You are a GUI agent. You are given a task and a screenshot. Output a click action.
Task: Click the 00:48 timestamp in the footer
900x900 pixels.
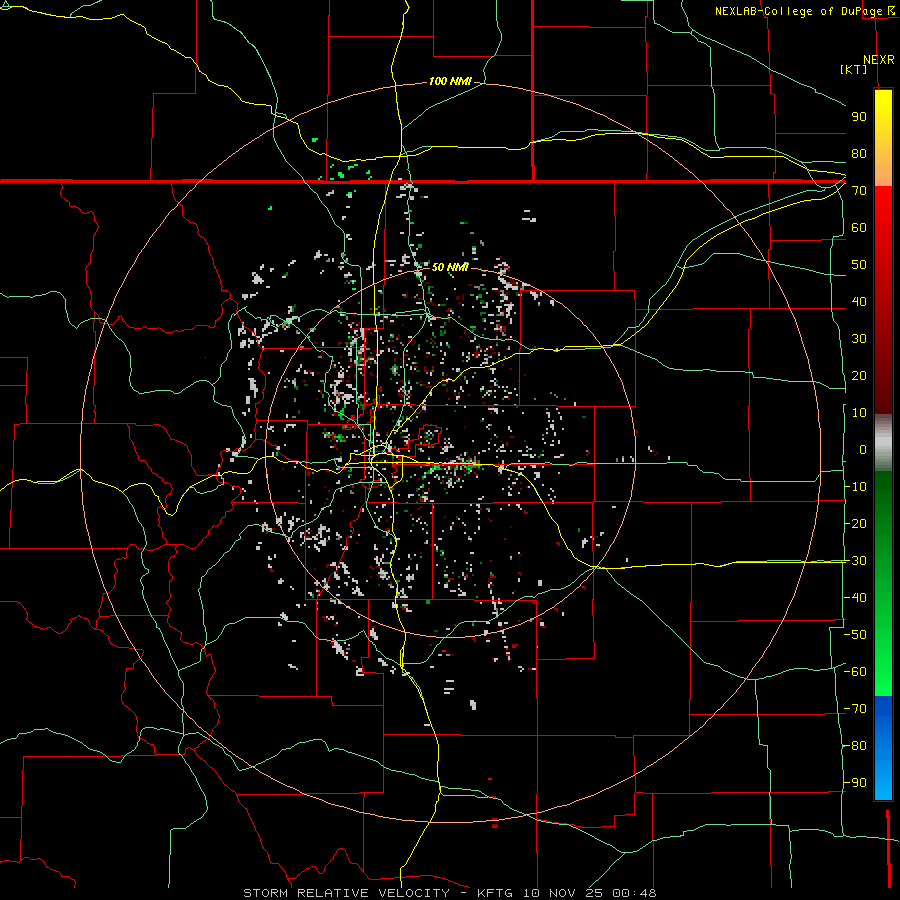(x=634, y=893)
